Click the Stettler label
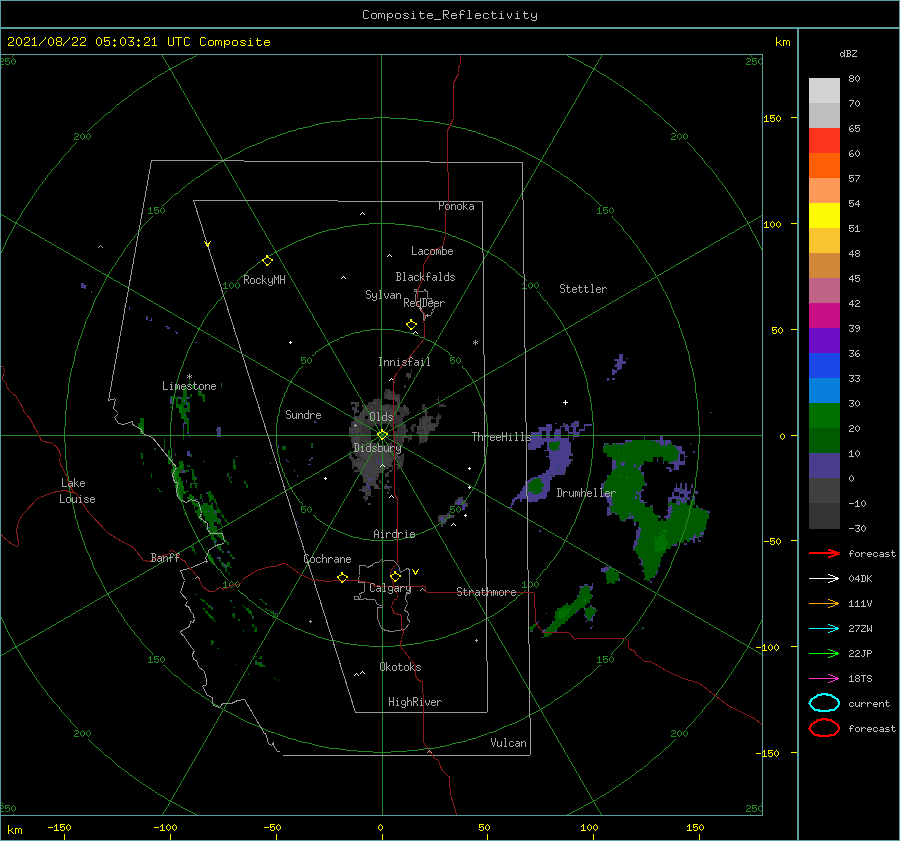Viewport: 900px width, 841px height. pos(583,289)
